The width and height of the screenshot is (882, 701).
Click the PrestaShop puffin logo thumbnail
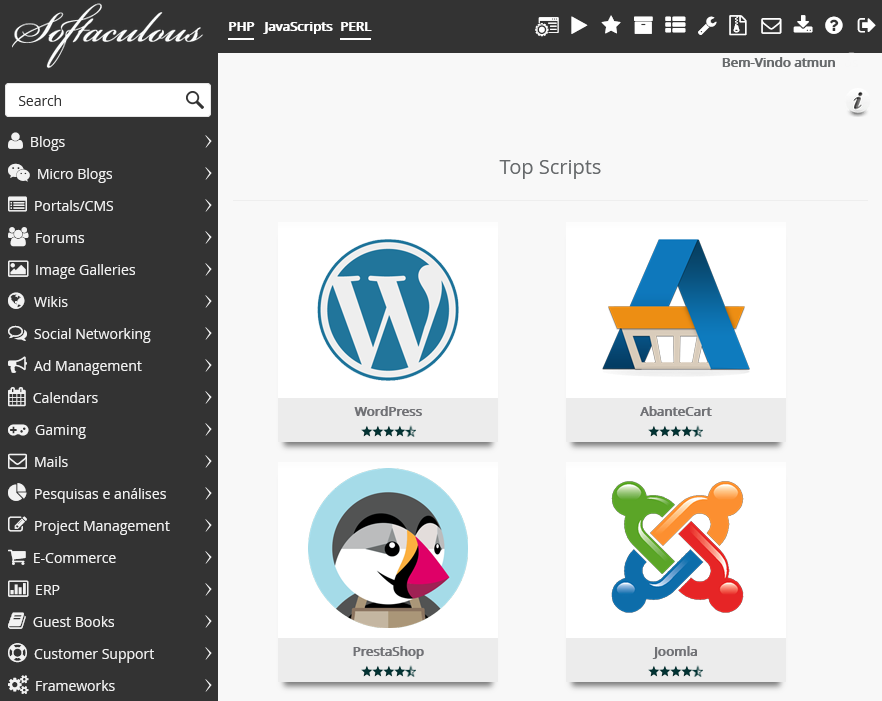pos(388,549)
